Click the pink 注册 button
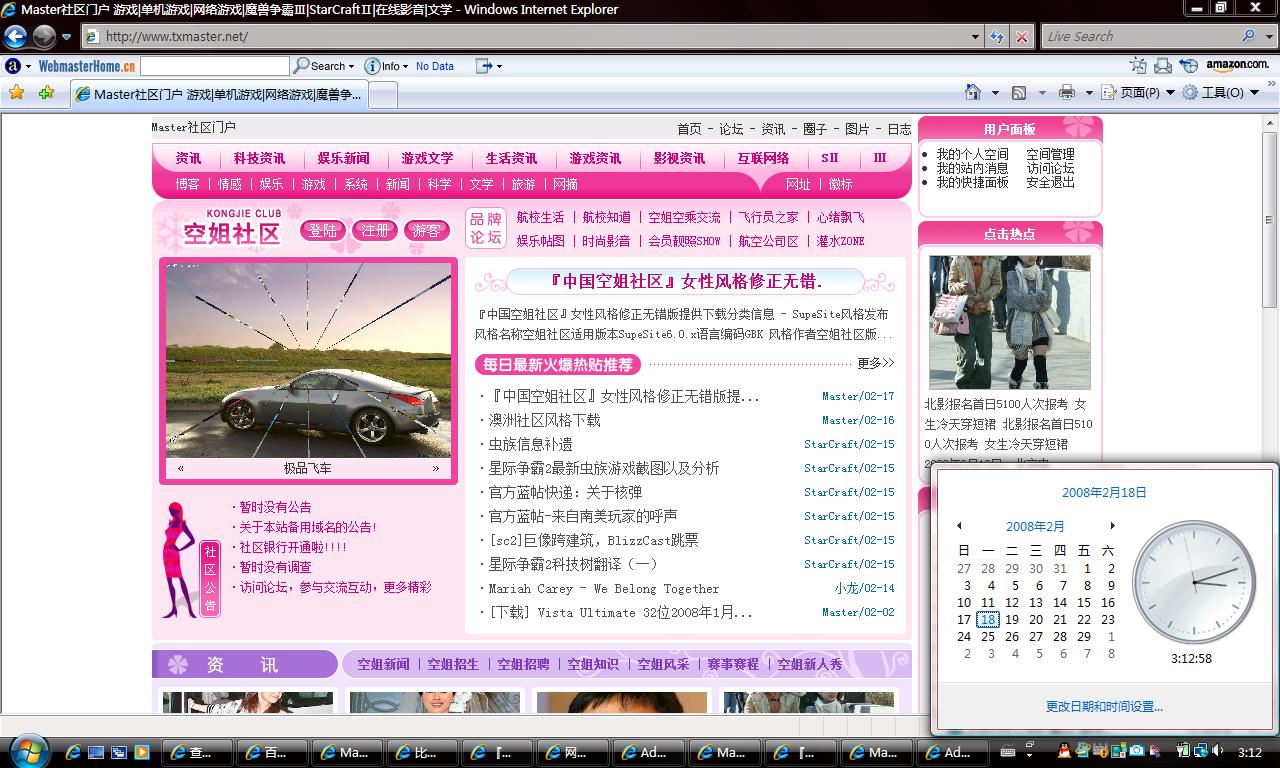 [x=375, y=230]
